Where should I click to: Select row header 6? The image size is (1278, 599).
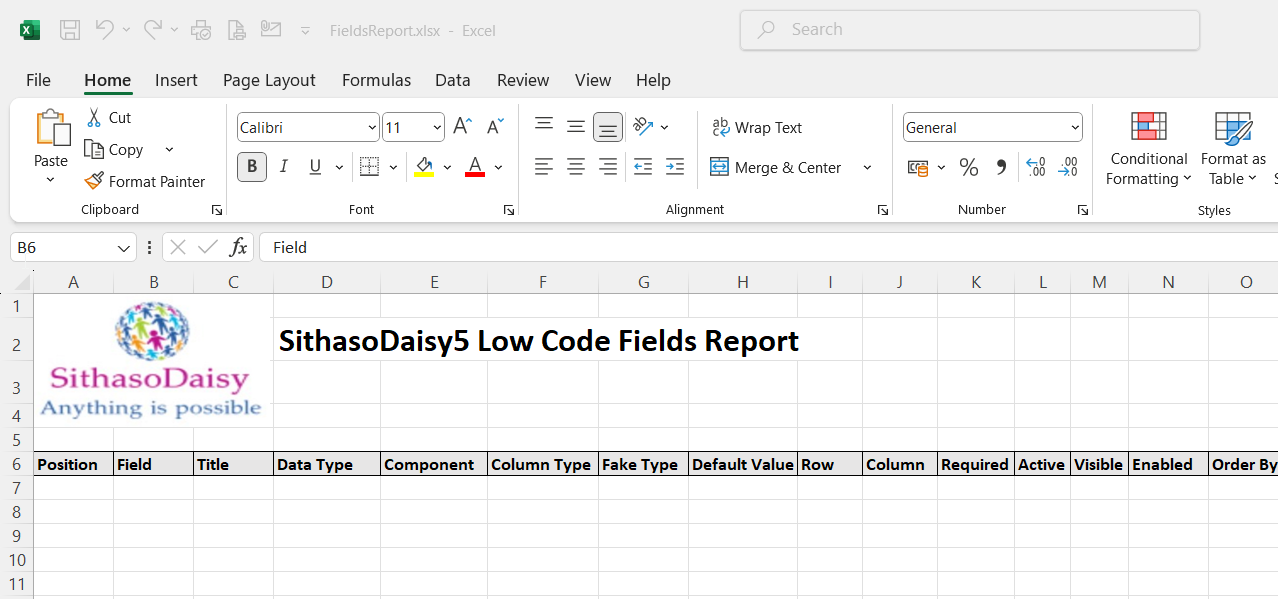(x=16, y=464)
